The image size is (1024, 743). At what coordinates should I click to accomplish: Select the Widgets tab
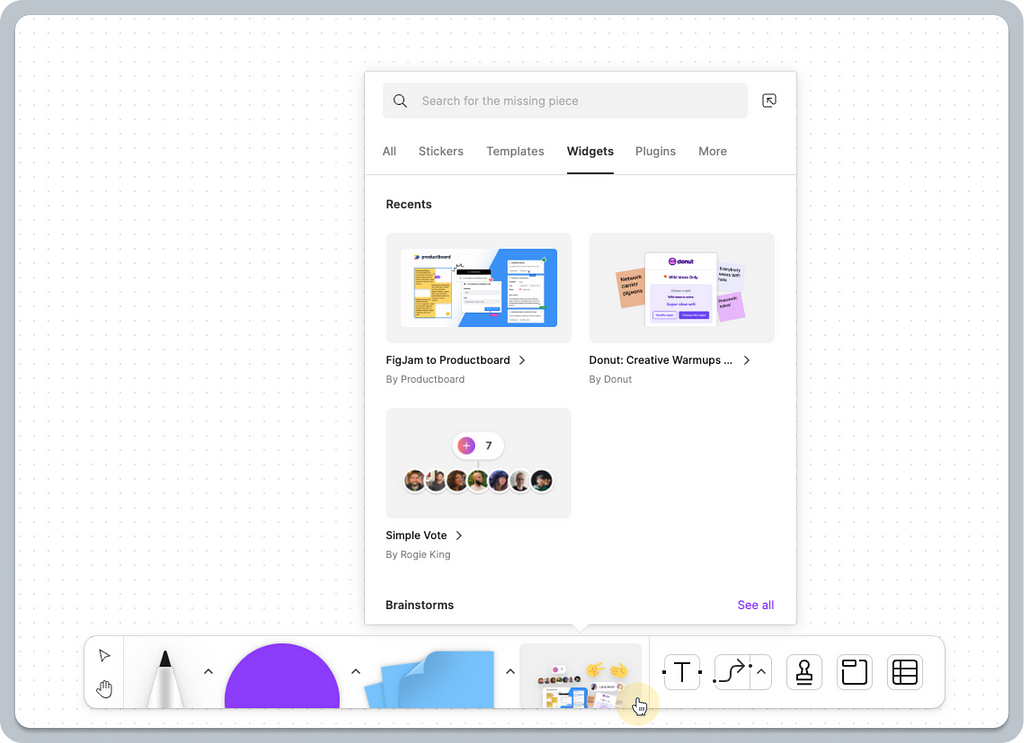tap(590, 151)
